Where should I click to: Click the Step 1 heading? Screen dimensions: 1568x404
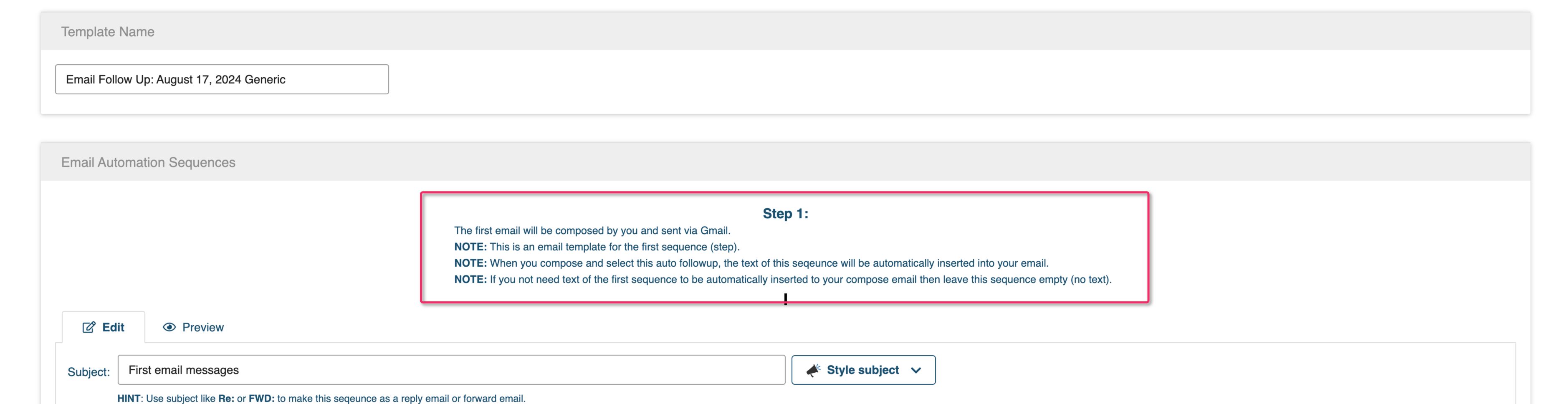[785, 214]
